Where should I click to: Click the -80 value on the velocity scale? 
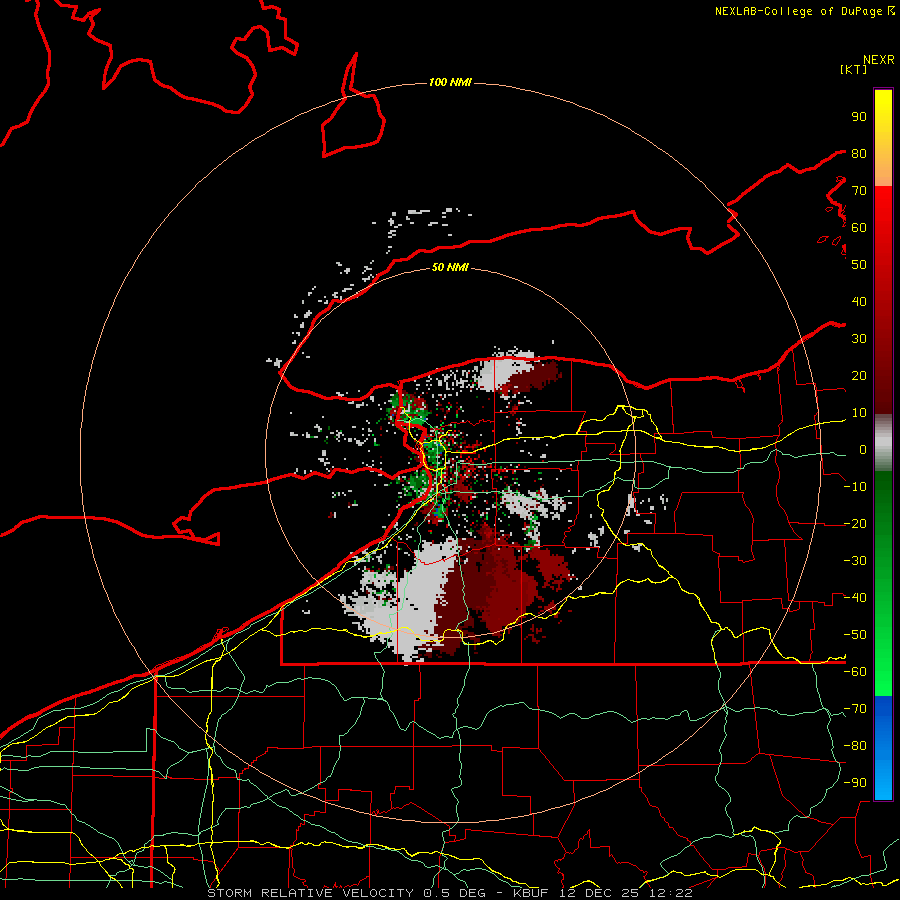click(855, 746)
